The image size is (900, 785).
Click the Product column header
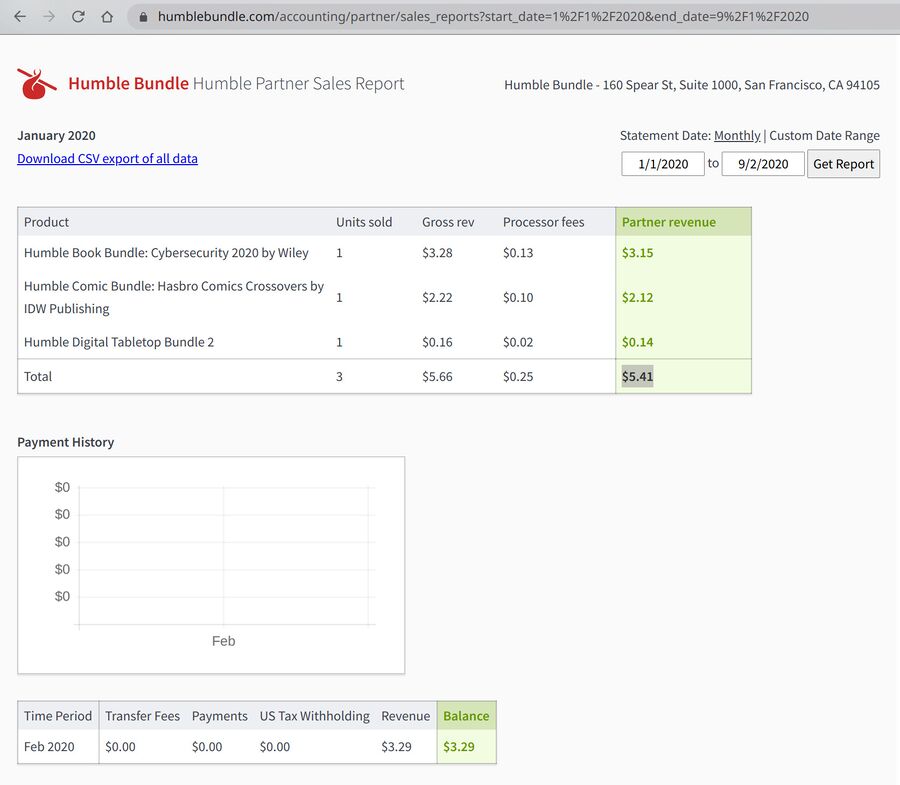point(46,222)
